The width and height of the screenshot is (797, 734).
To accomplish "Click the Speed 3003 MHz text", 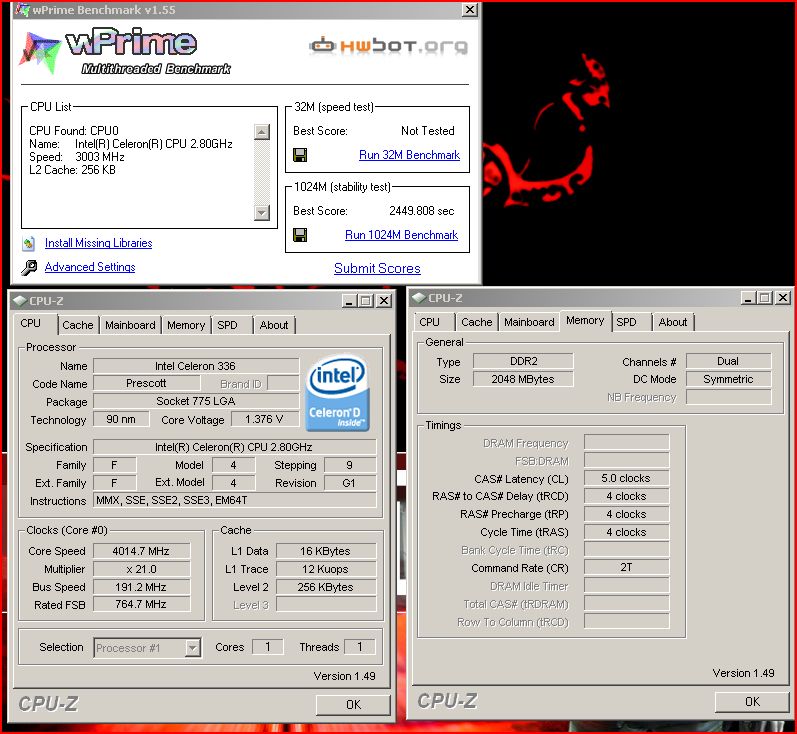I will (x=77, y=157).
